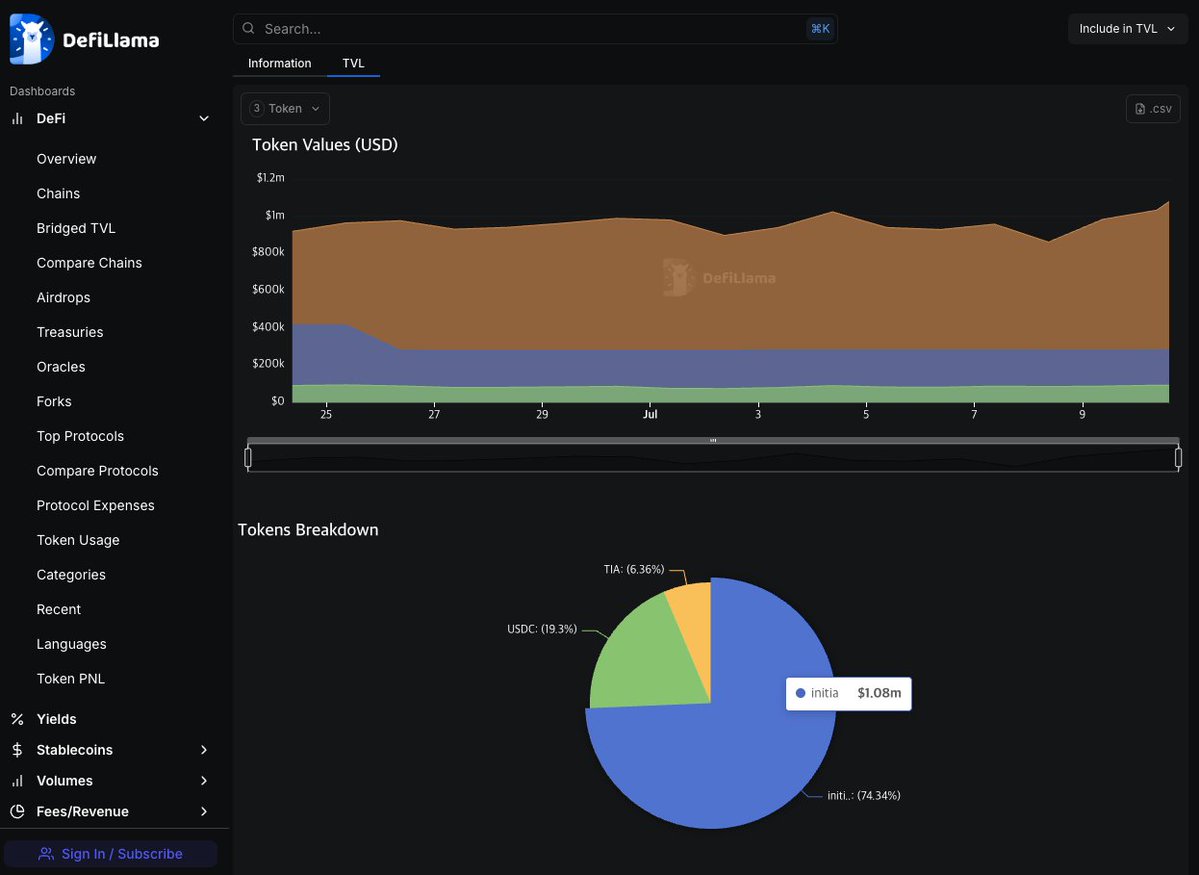Click the search magnifier icon

click(x=249, y=28)
